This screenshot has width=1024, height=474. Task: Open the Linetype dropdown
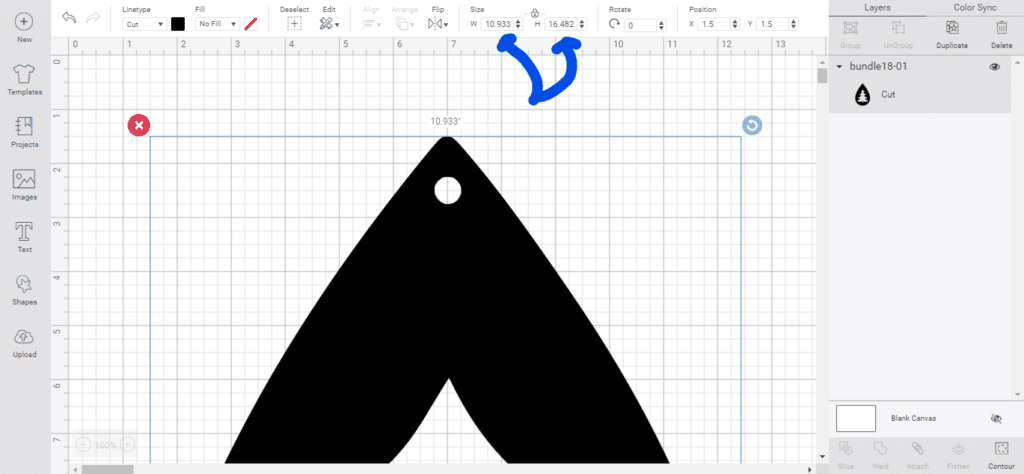coord(144,24)
